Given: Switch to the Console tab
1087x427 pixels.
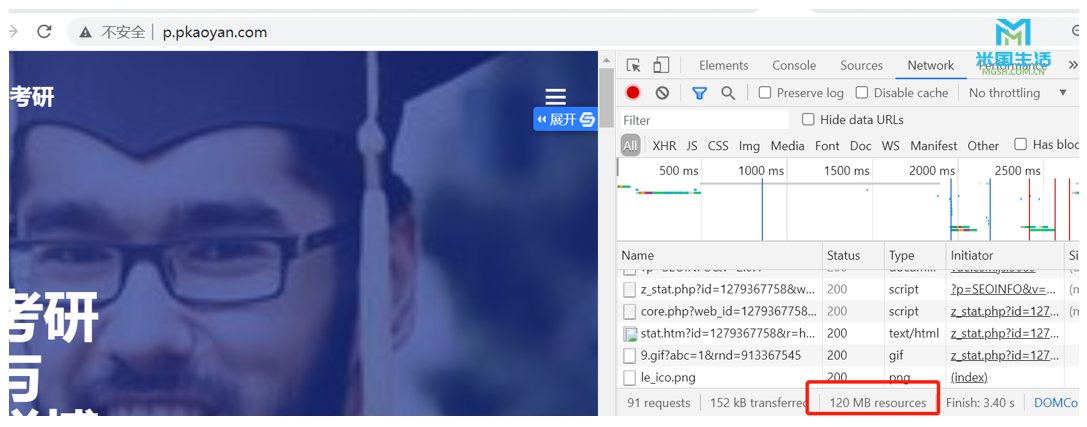Looking at the screenshot, I should pyautogui.click(x=794, y=65).
